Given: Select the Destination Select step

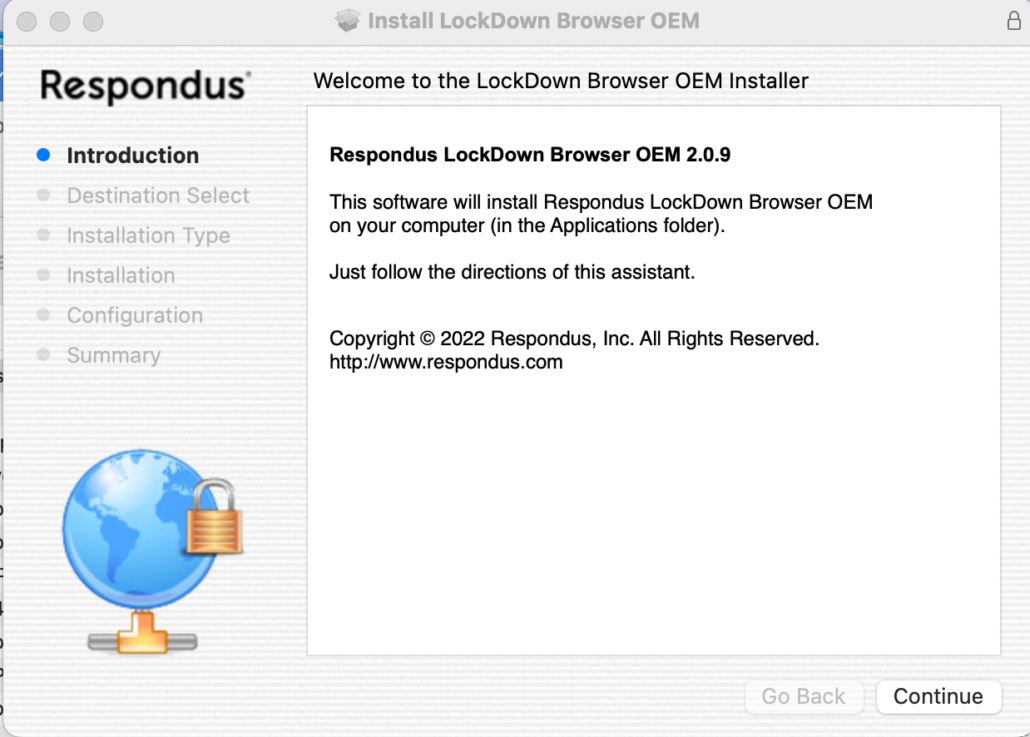Looking at the screenshot, I should pyautogui.click(x=158, y=195).
